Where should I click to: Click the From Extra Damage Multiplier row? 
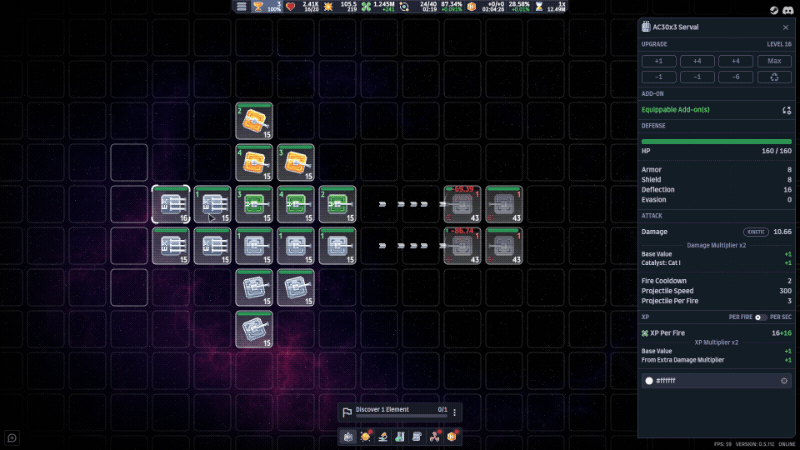(x=716, y=360)
